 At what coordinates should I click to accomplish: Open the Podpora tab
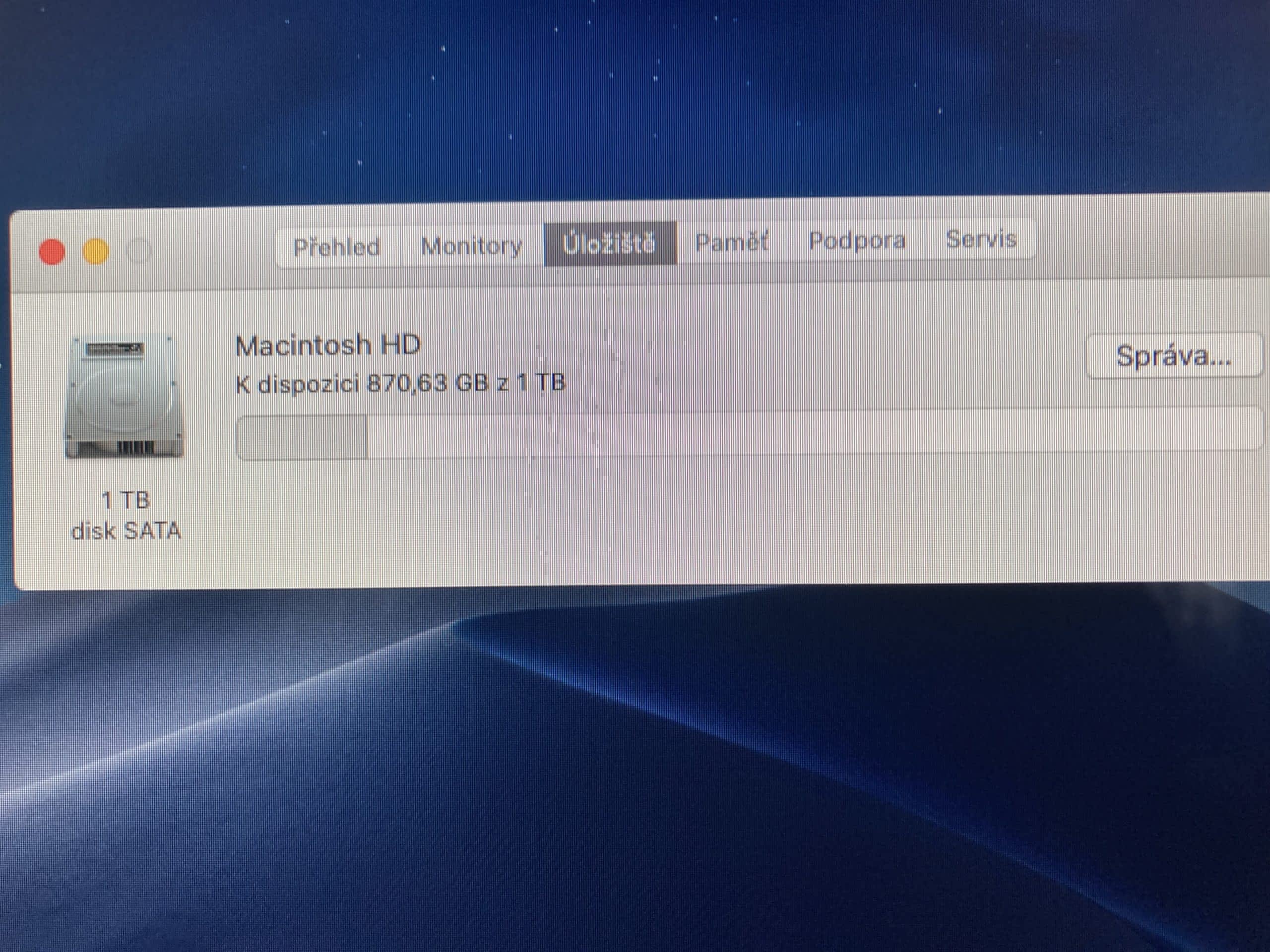pyautogui.click(x=857, y=240)
